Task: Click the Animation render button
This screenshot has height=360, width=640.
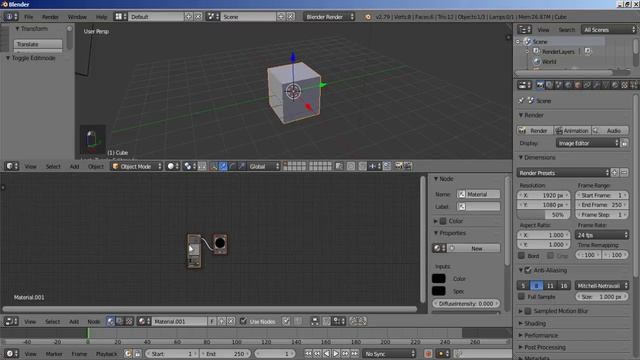Action: [572, 131]
